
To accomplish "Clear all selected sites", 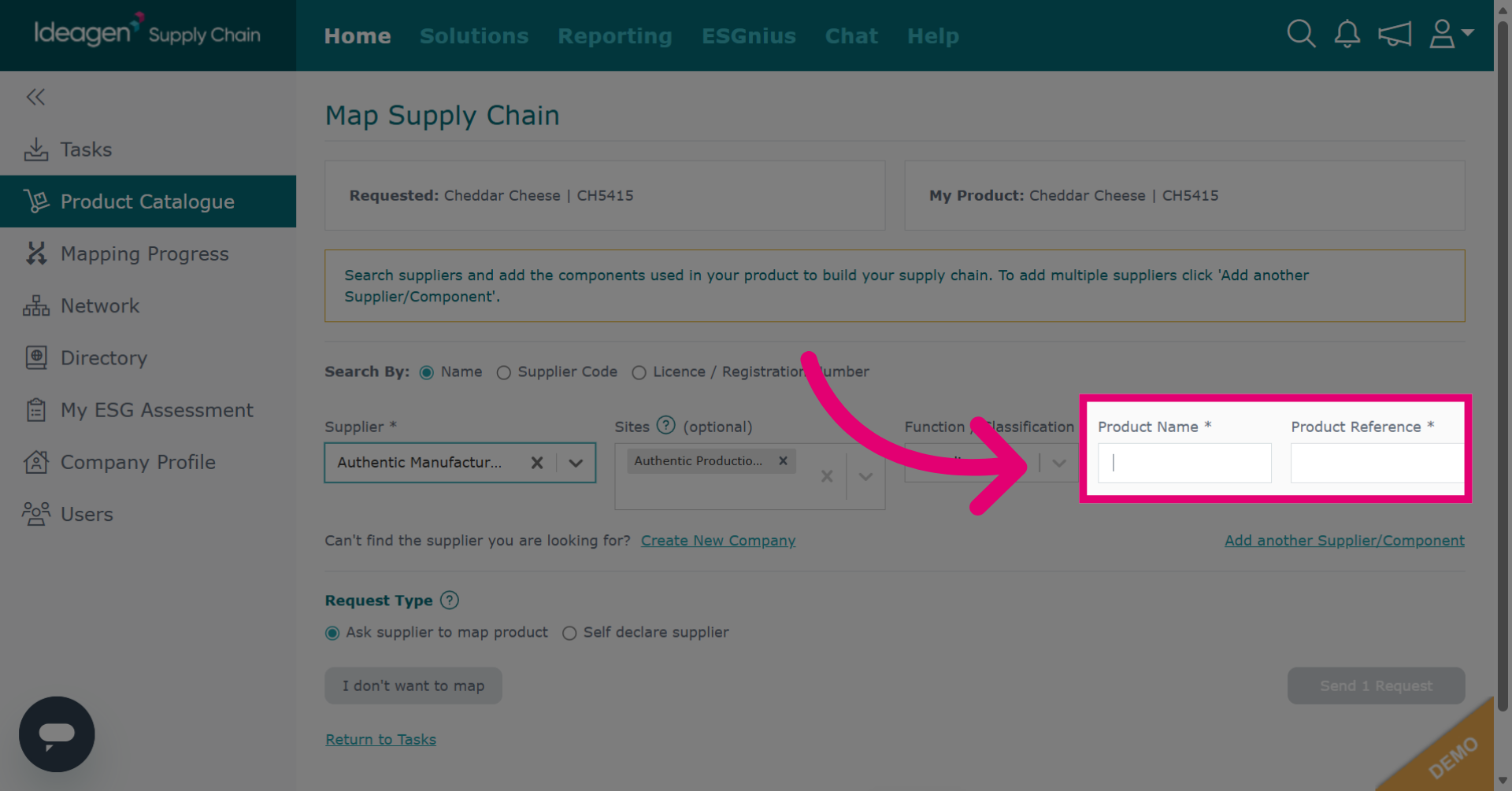I will coord(827,476).
